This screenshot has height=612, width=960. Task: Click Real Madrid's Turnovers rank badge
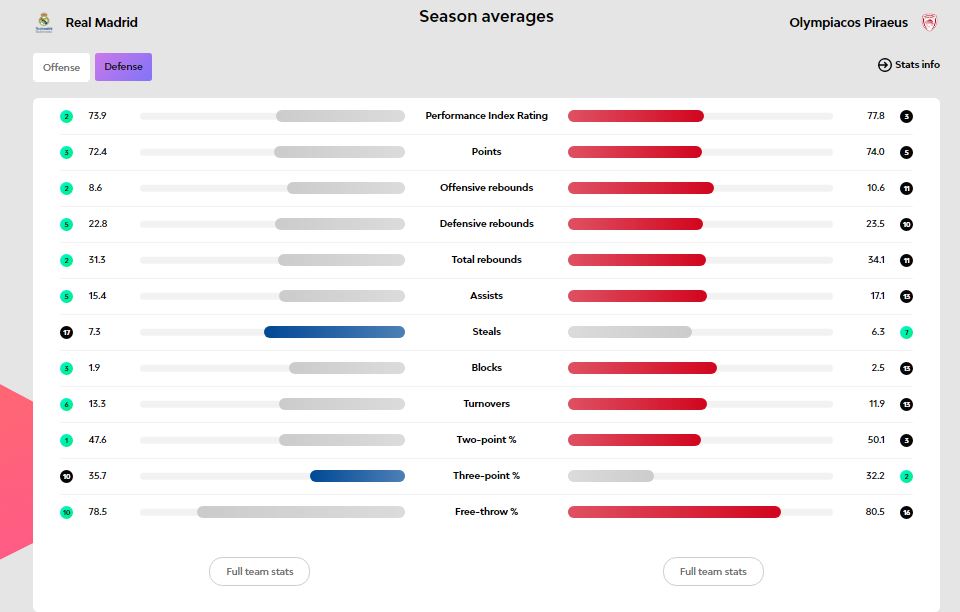[x=66, y=404]
